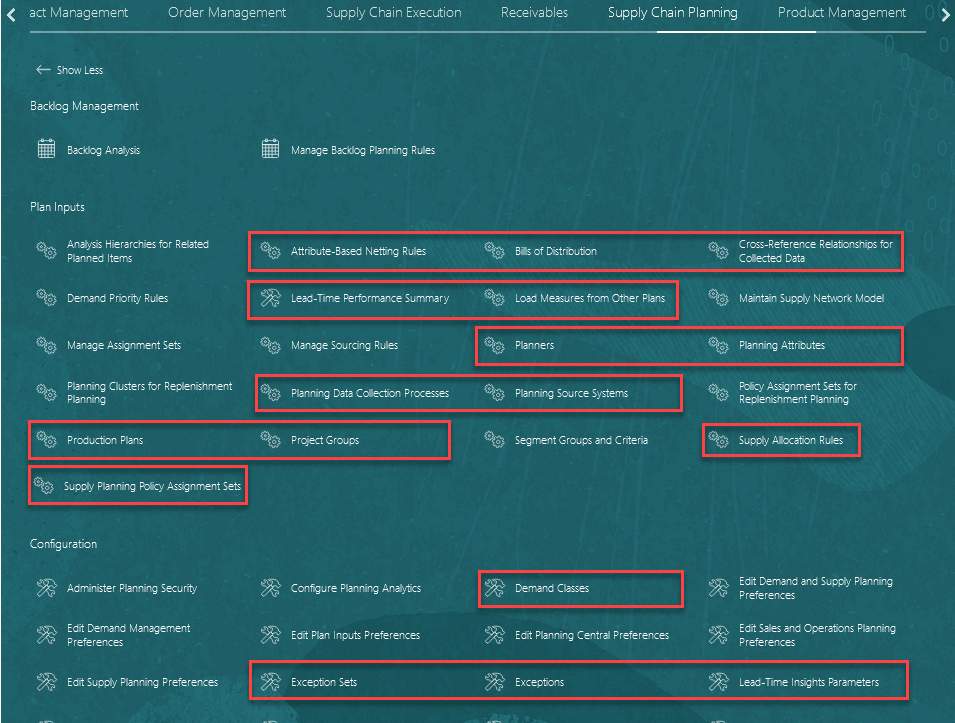Click the gears icon beside Planning Source Systems
The width and height of the screenshot is (955, 723).
pos(495,392)
